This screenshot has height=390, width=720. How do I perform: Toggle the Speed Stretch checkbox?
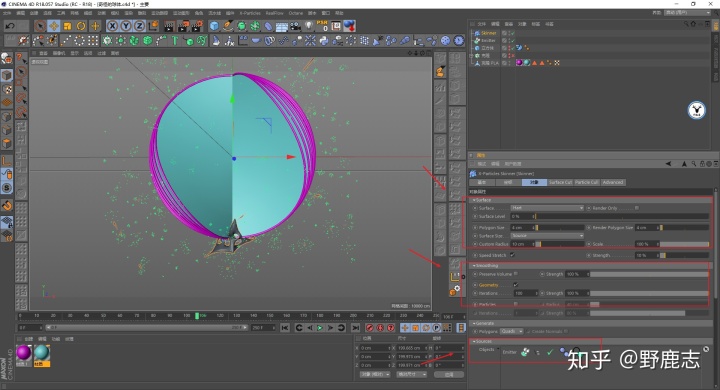coord(512,255)
